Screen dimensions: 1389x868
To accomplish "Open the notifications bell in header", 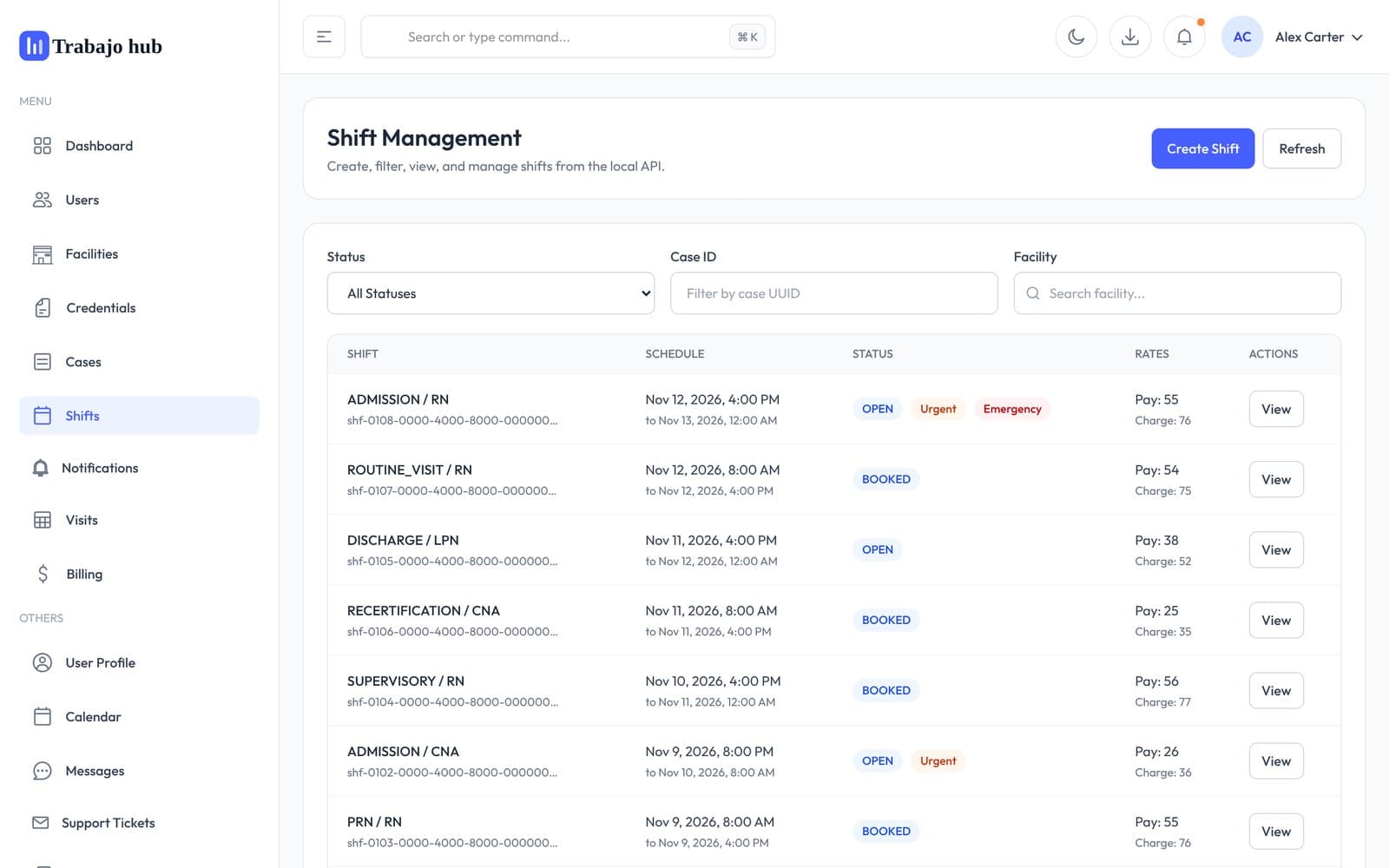I will [x=1184, y=36].
